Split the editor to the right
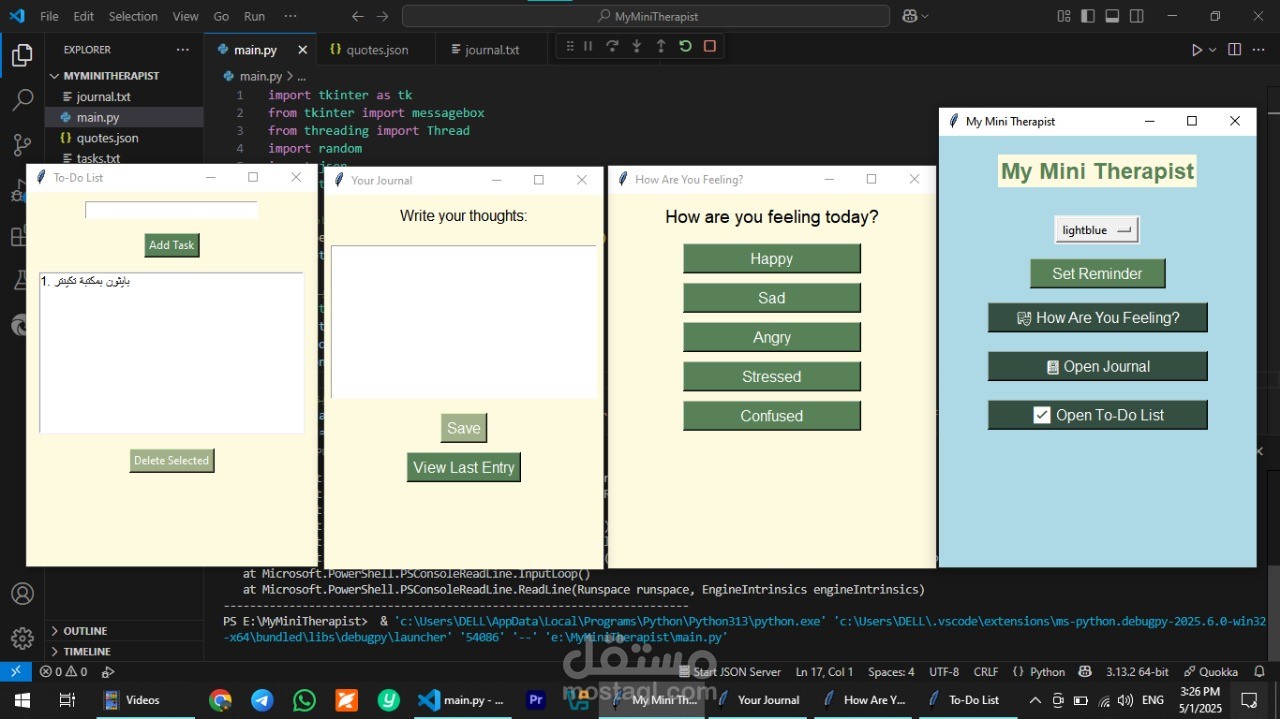This screenshot has width=1280, height=719. point(1234,50)
